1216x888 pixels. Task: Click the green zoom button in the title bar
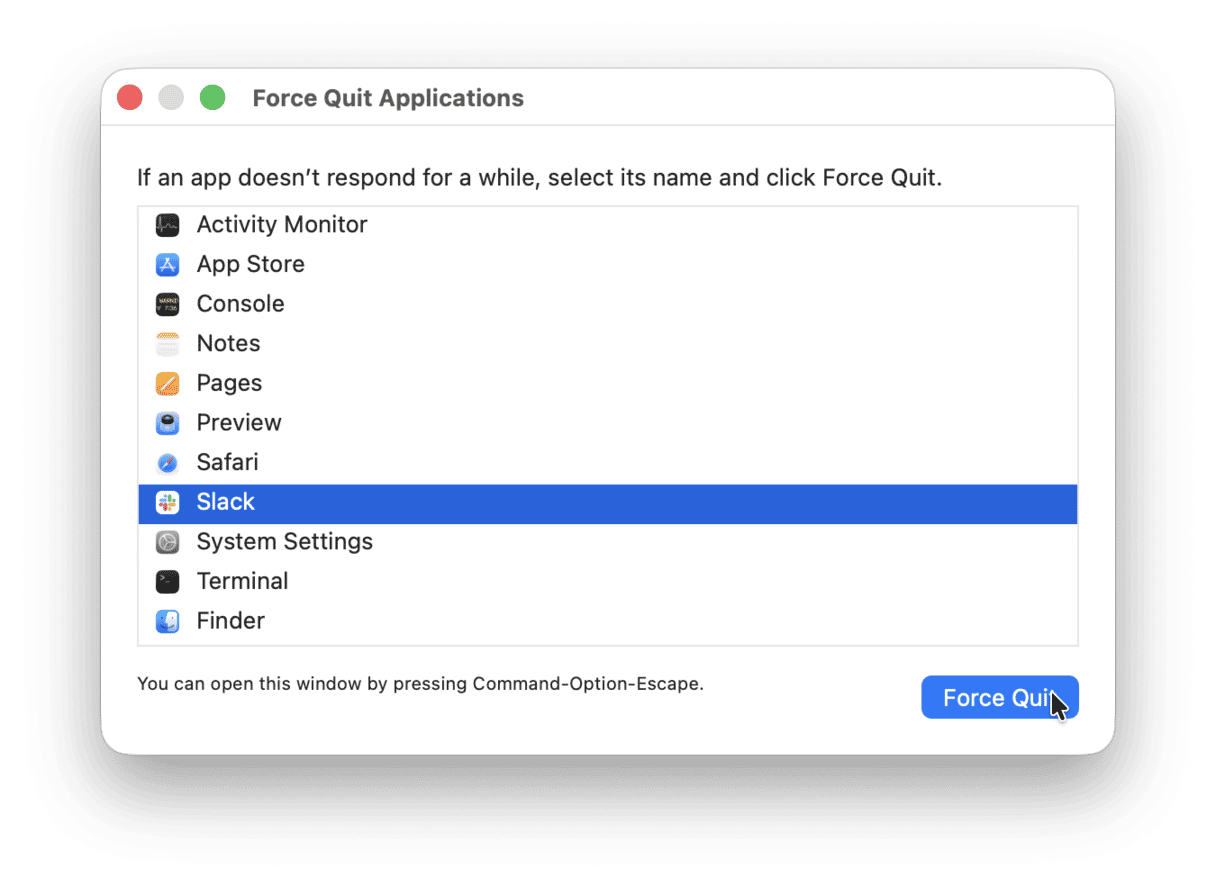point(212,97)
